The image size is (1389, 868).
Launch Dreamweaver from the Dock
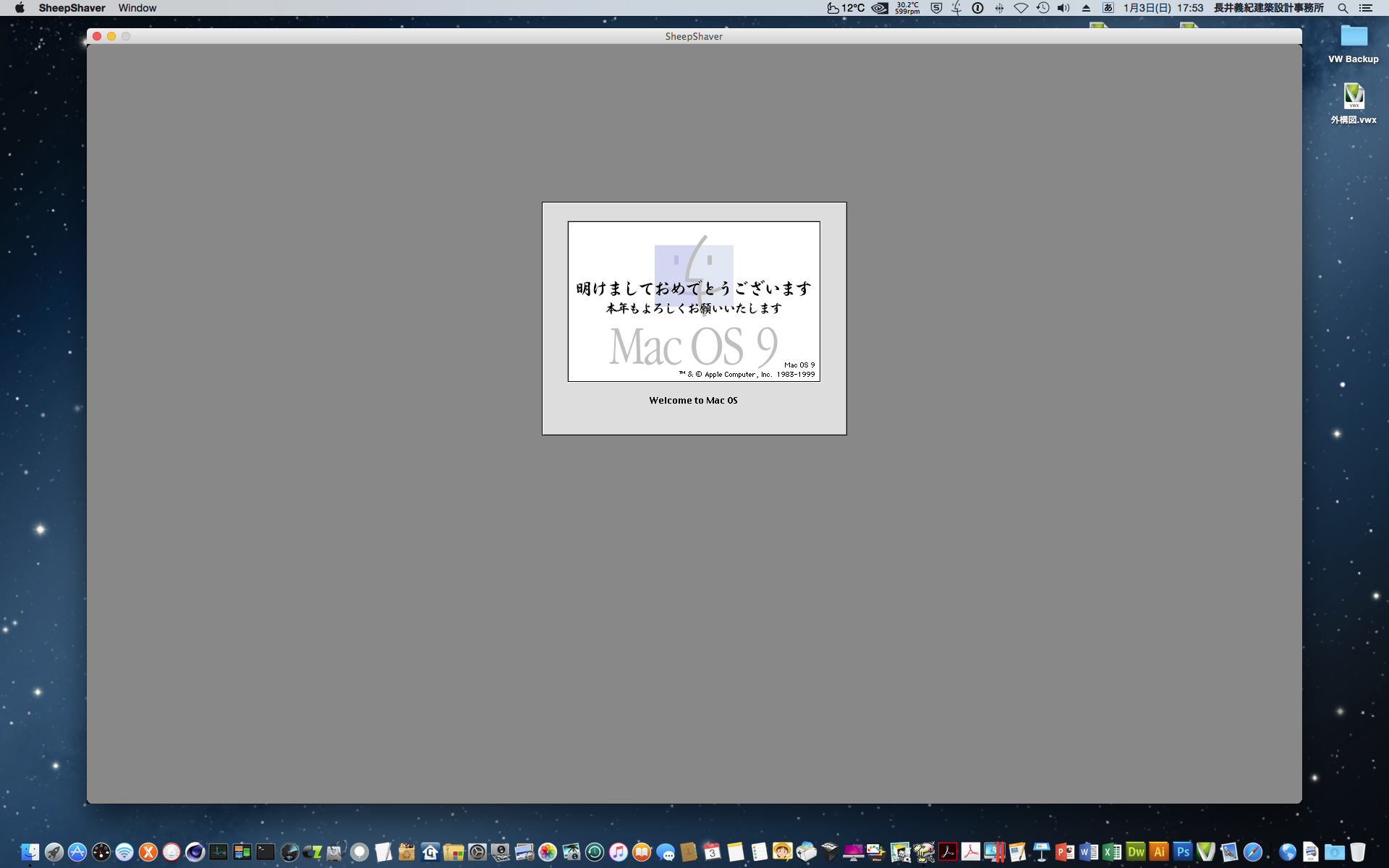point(1136,852)
